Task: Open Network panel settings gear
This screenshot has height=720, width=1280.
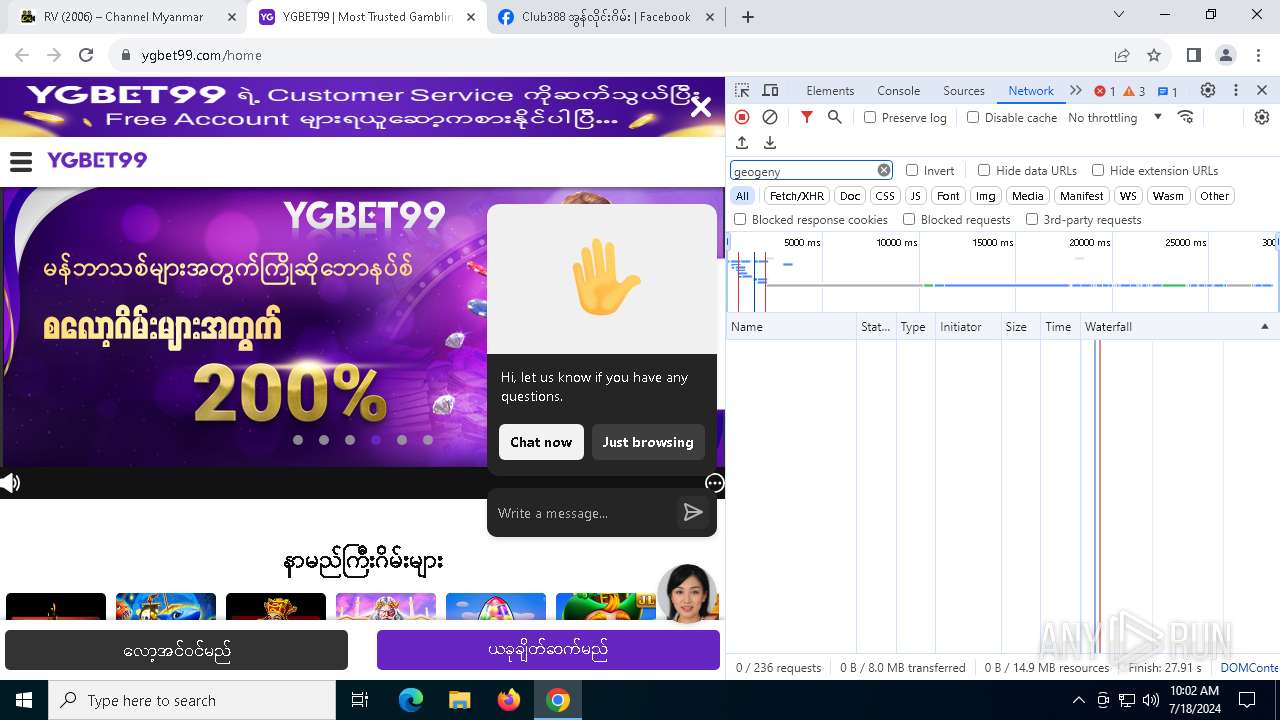Action: pos(1262,117)
